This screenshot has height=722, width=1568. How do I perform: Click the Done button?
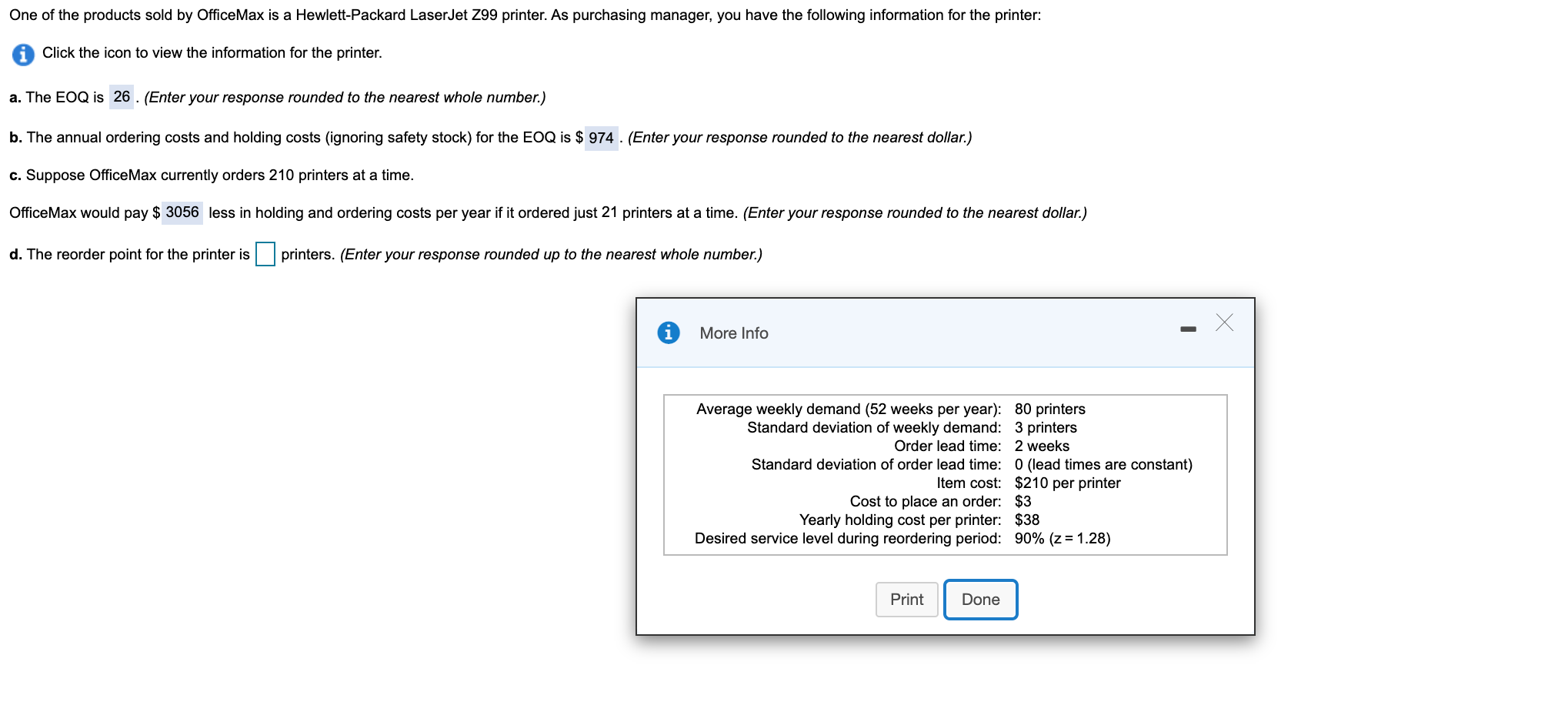pyautogui.click(x=979, y=599)
